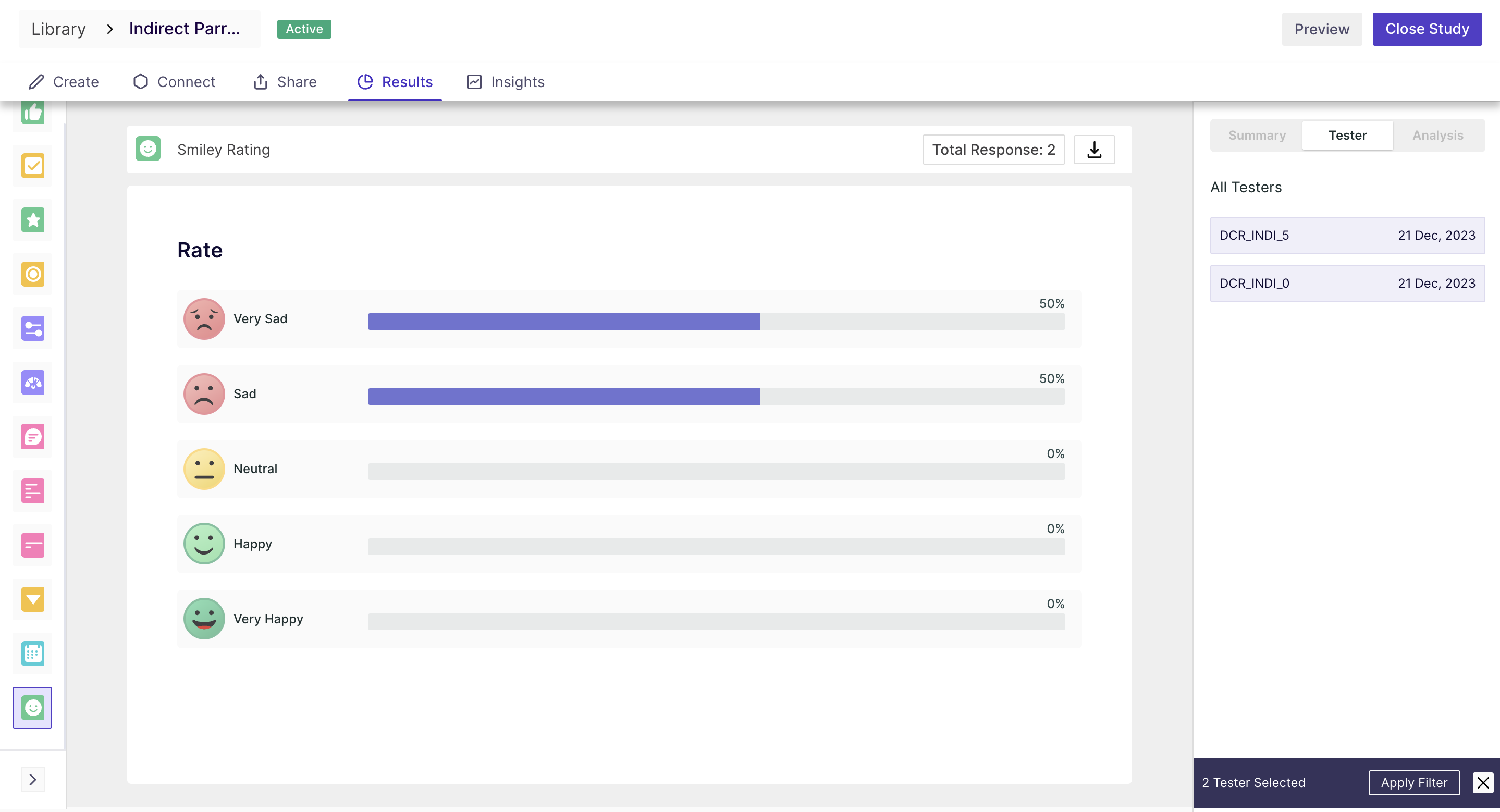This screenshot has height=812, width=1500.
Task: Click the 0% value for Neutral
Action: click(x=1055, y=454)
